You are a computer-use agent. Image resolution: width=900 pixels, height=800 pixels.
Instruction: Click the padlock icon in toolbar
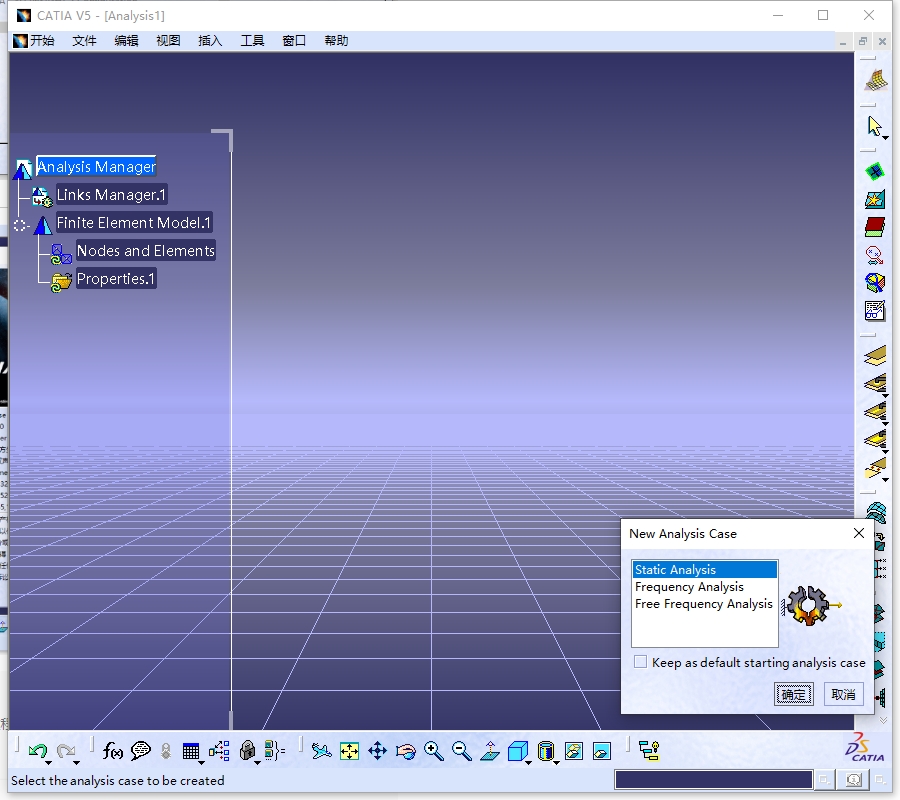[x=247, y=751]
